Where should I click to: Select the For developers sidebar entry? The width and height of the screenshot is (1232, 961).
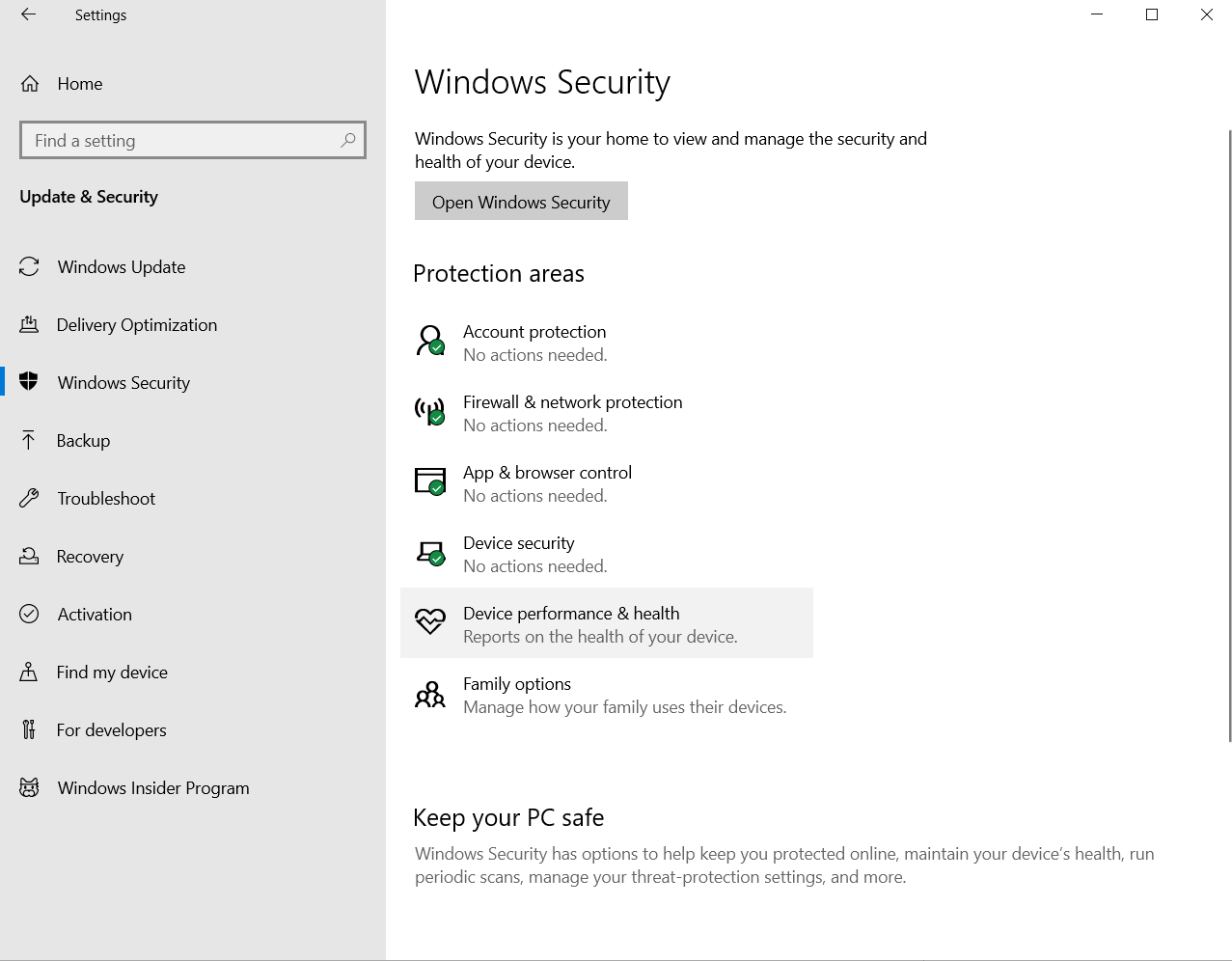pyautogui.click(x=112, y=729)
